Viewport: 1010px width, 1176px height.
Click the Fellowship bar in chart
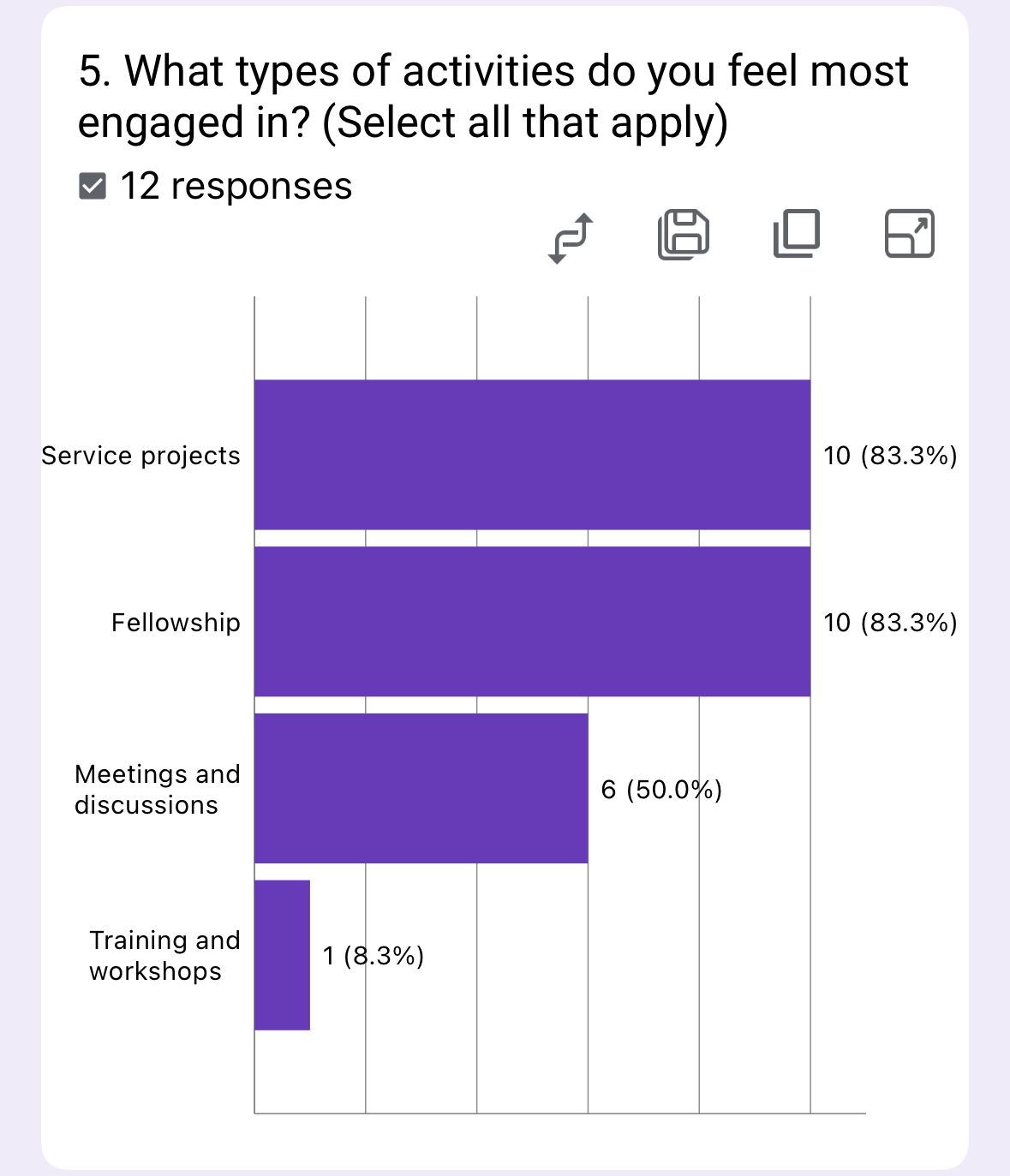pos(532,622)
